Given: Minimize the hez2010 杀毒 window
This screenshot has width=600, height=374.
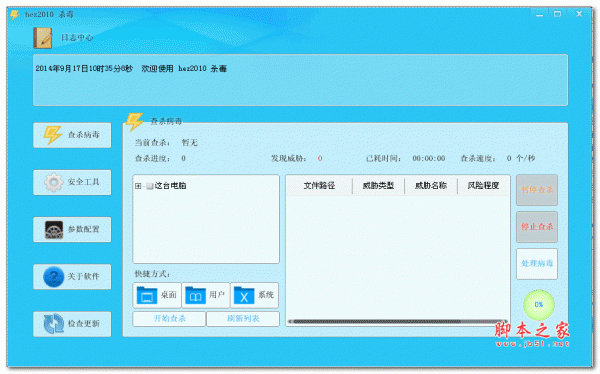Looking at the screenshot, I should pyautogui.click(x=540, y=14).
